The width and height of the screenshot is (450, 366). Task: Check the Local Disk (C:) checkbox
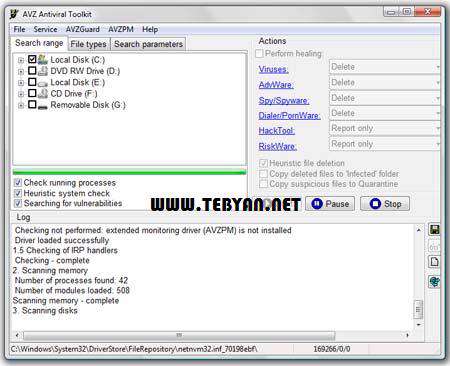pyautogui.click(x=32, y=59)
